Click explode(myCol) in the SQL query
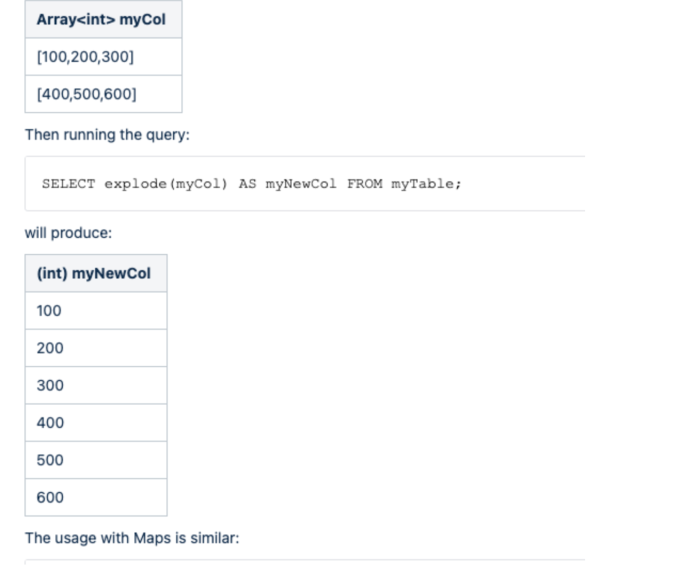This screenshot has width=678, height=572. 166,184
